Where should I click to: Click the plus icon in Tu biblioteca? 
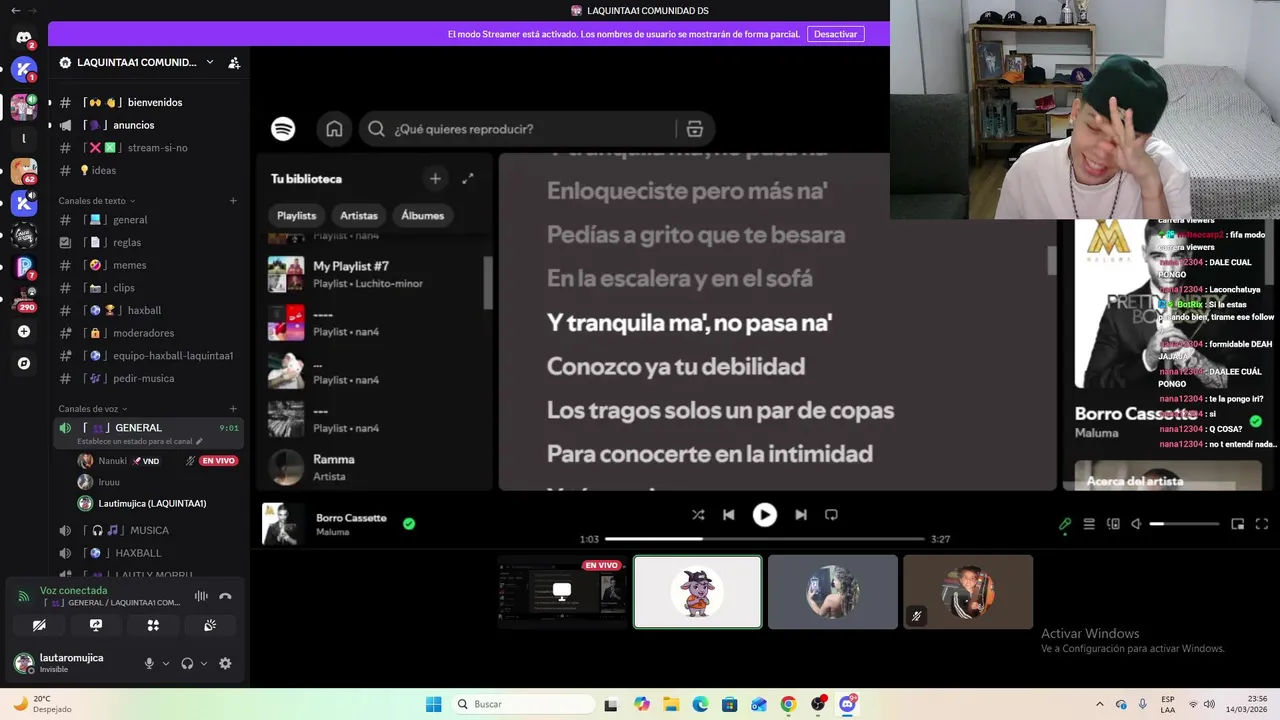pyautogui.click(x=435, y=179)
